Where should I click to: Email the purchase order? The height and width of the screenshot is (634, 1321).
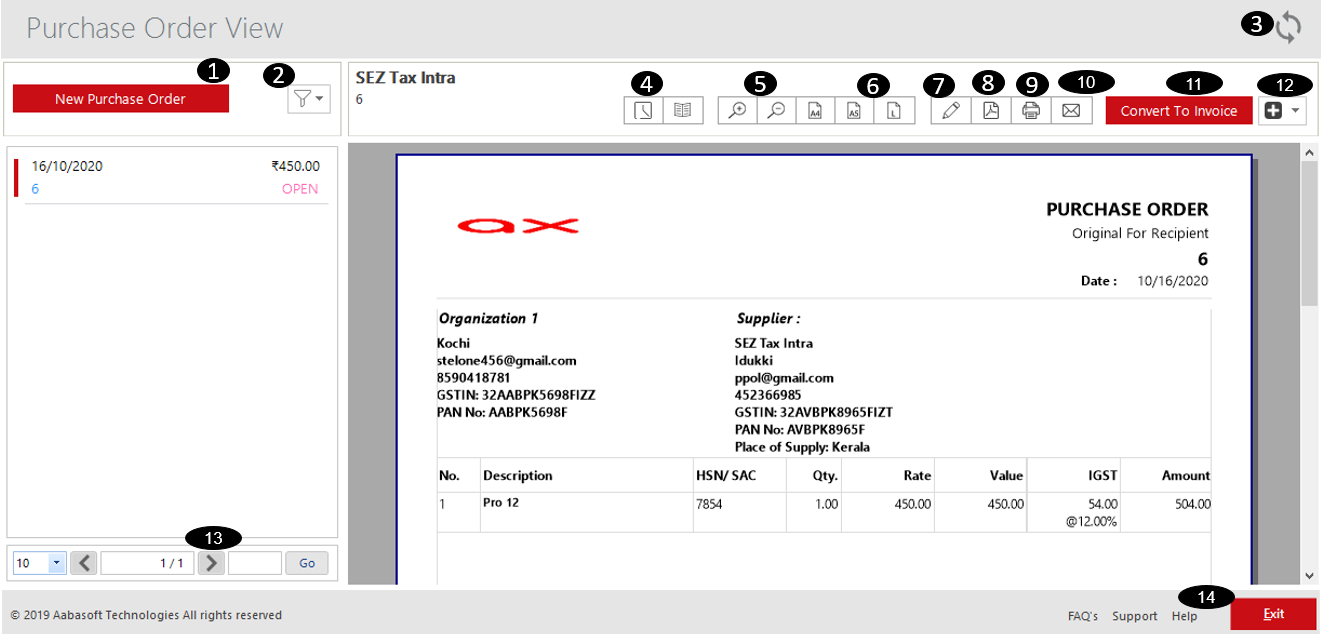tap(1071, 110)
